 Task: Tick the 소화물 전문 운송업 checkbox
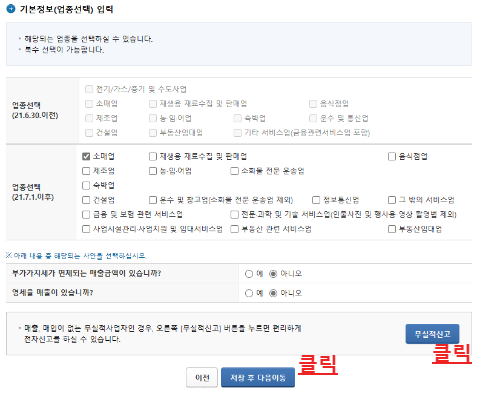(234, 171)
